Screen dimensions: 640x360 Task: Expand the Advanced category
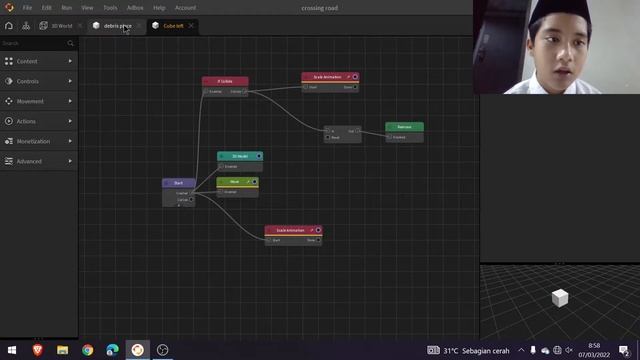coord(70,161)
